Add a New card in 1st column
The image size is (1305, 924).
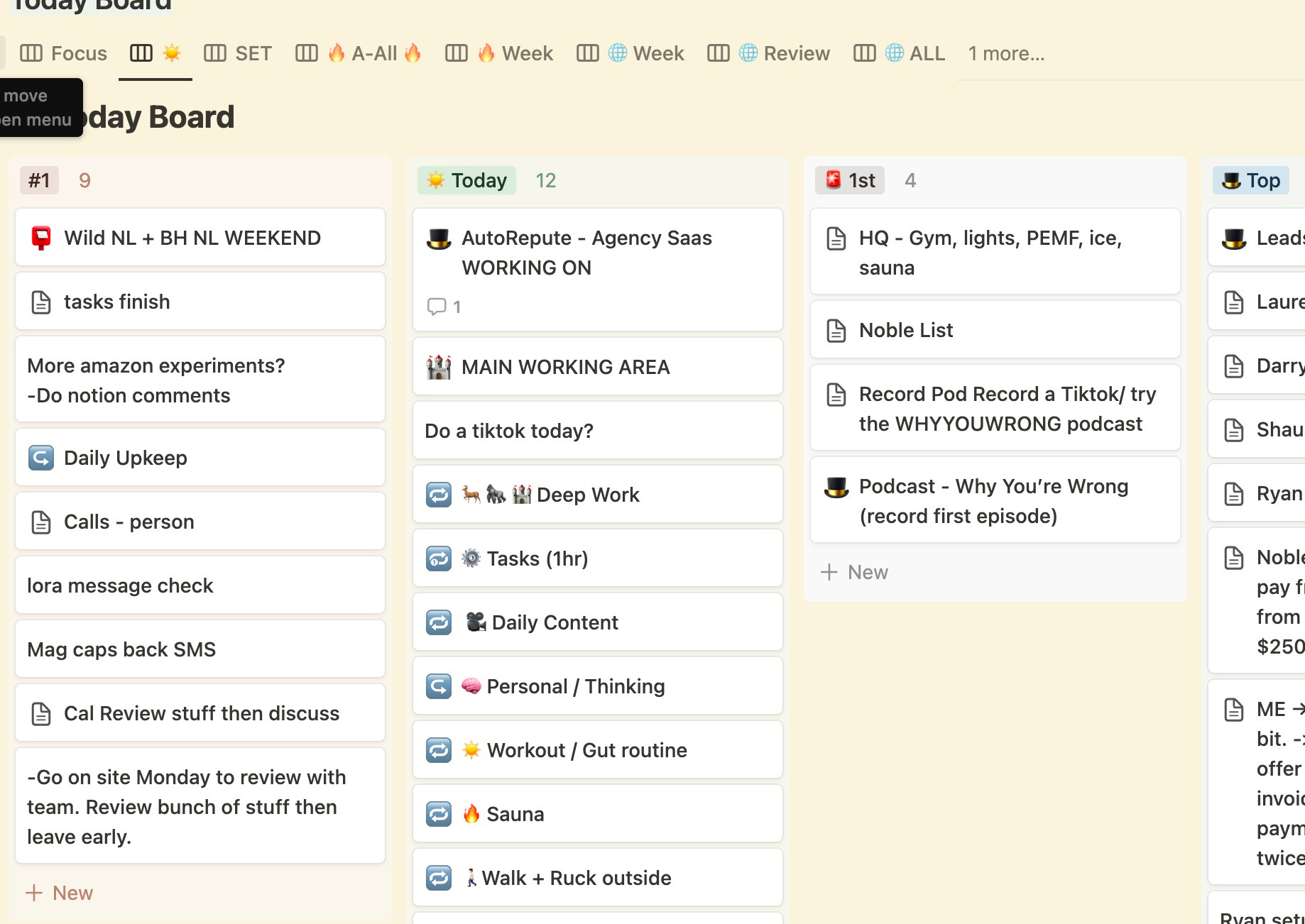coord(855,572)
